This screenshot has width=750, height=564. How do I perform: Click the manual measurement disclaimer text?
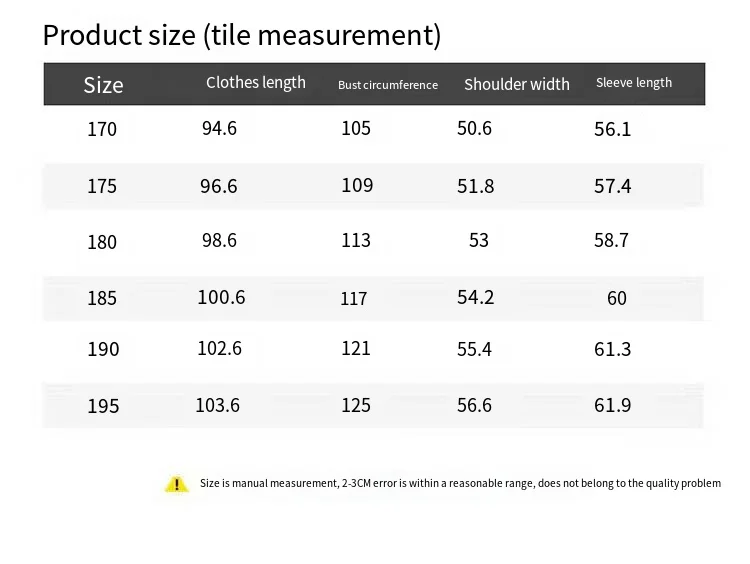(x=460, y=484)
